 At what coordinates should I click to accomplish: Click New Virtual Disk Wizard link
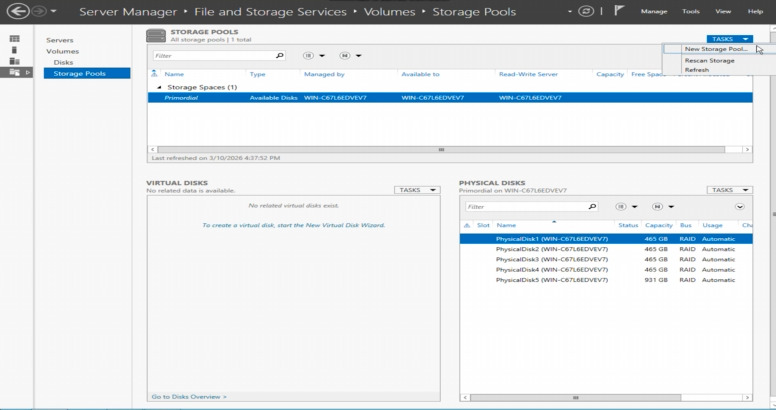(x=293, y=225)
